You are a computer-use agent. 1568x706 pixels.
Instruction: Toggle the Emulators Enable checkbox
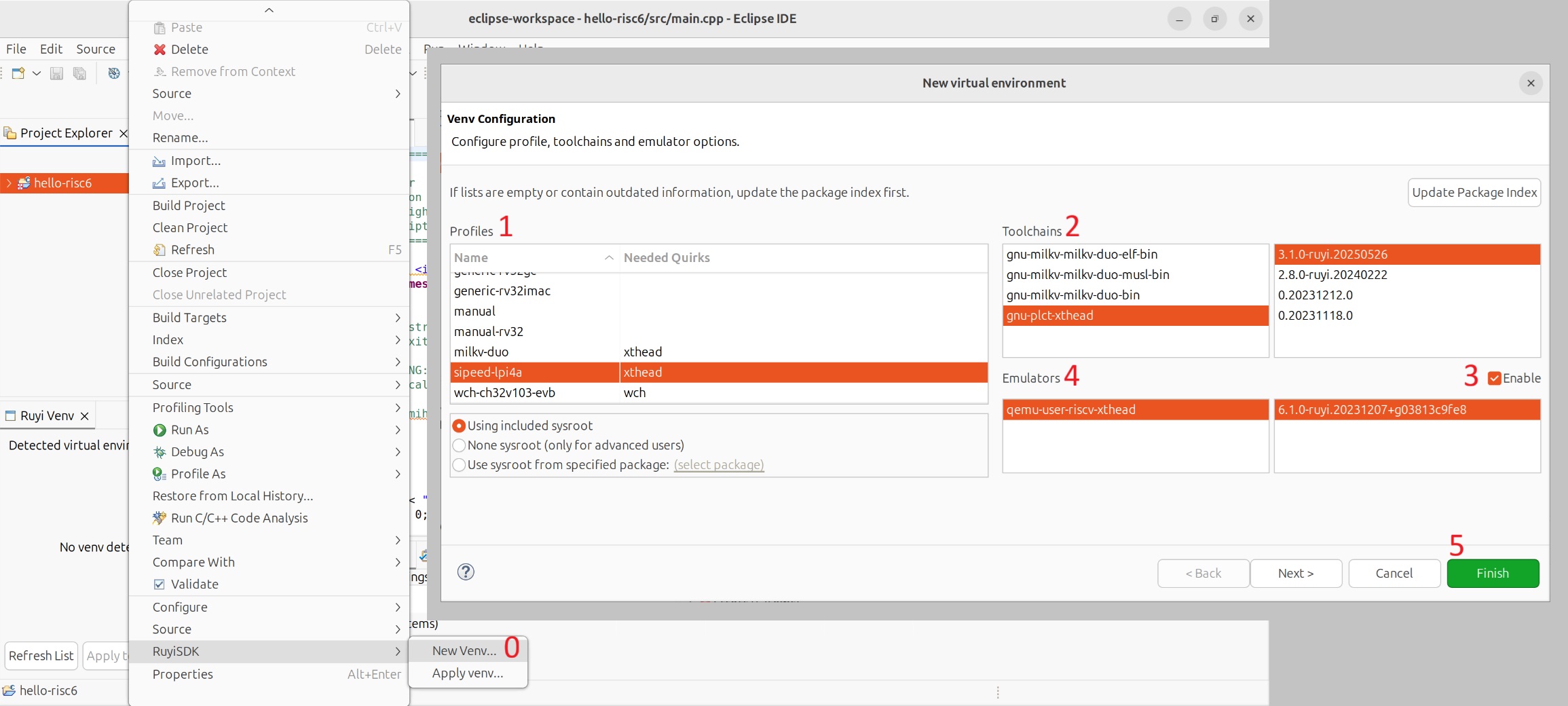1495,379
